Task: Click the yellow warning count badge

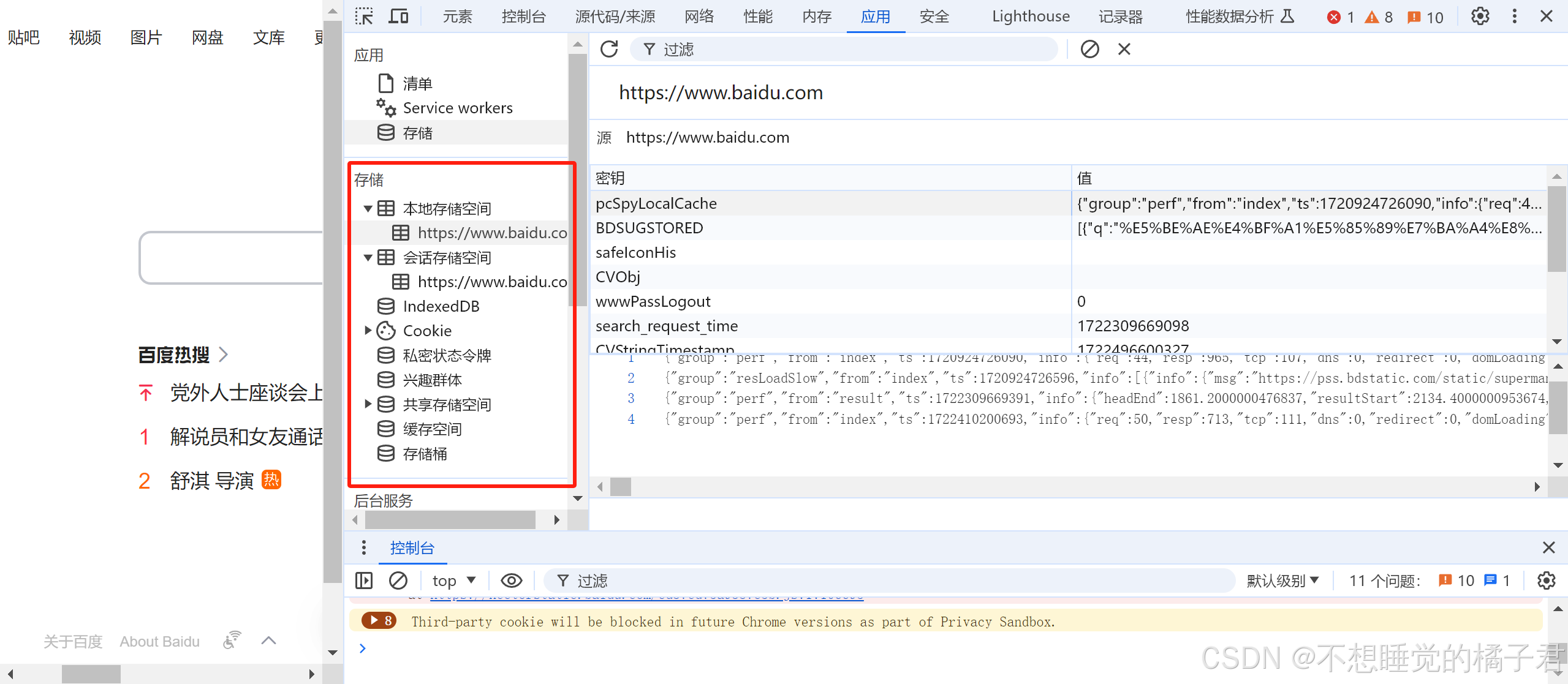Action: point(1378,17)
